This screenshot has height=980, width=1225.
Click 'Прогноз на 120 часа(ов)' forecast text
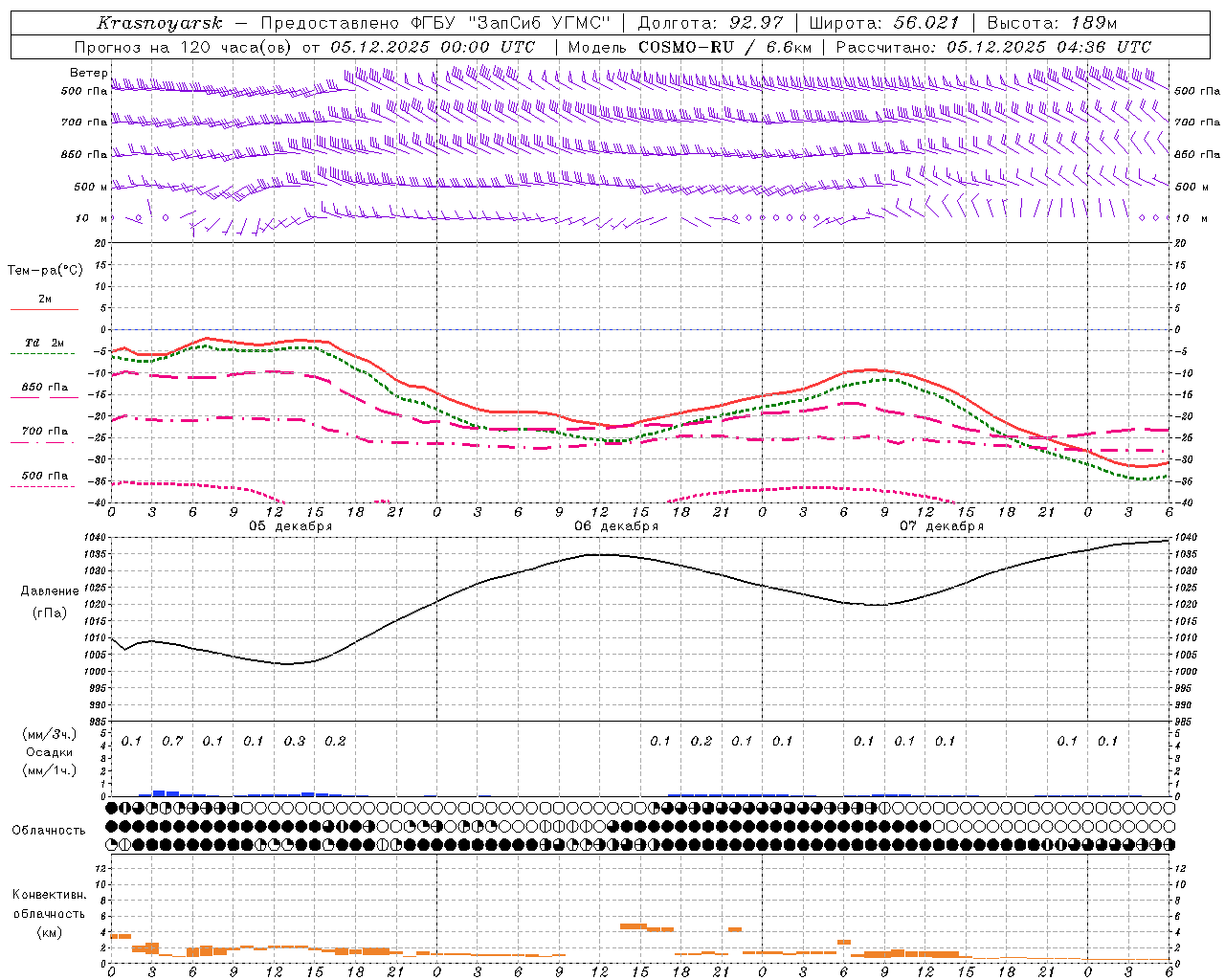[x=184, y=47]
